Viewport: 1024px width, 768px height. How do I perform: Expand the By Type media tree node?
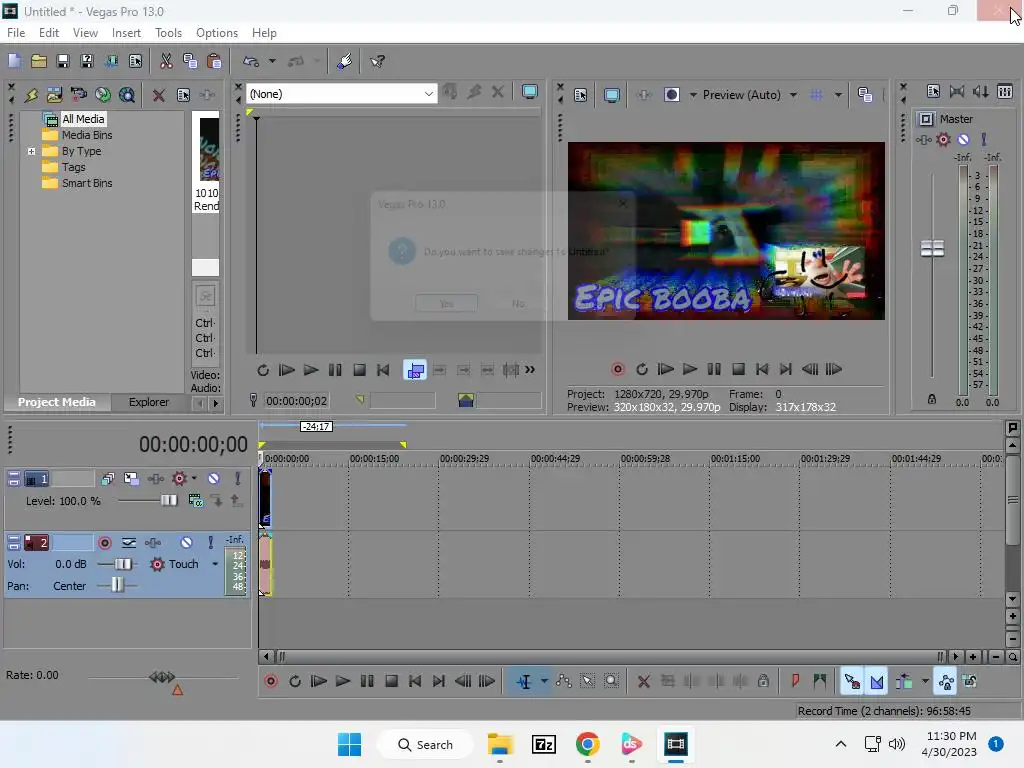[x=31, y=152]
